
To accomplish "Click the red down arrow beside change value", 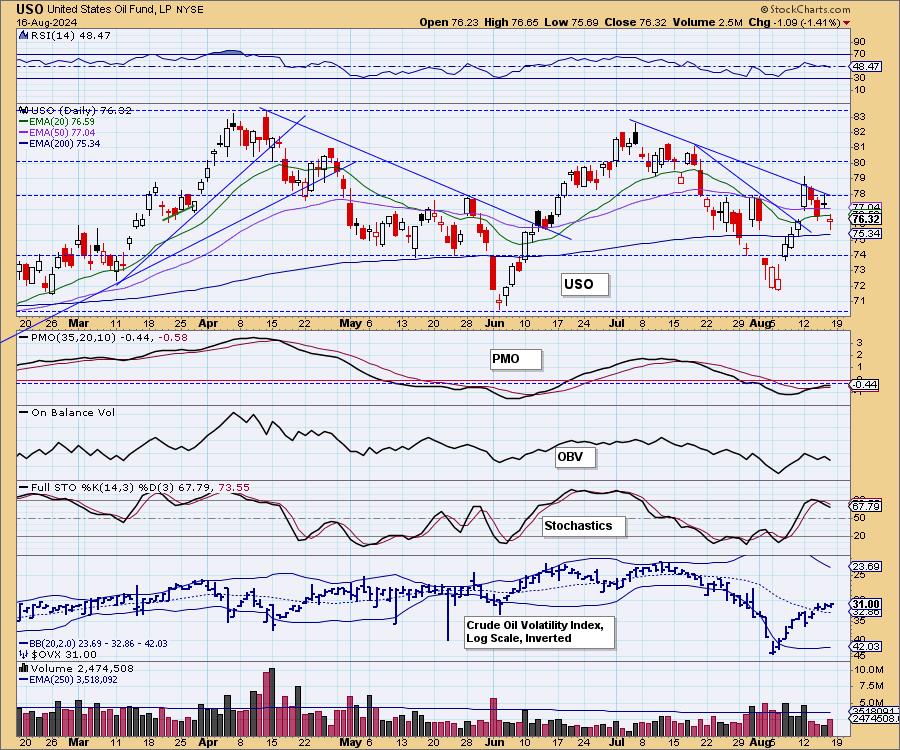I will 846,23.
